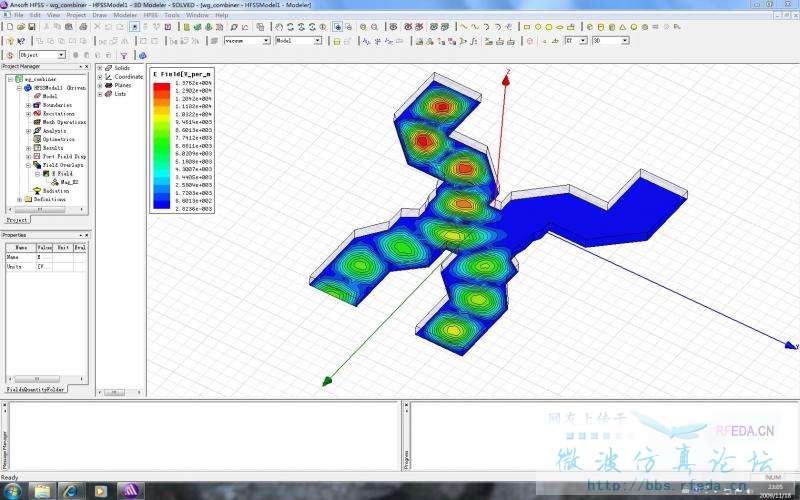The width and height of the screenshot is (800, 500).
Task: Open the XY drawing plane dropdown
Action: (583, 40)
